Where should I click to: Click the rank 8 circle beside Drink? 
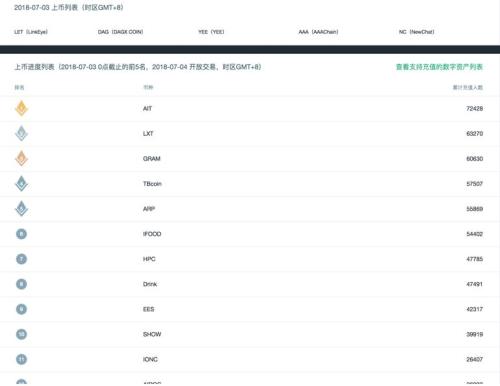coord(21,284)
